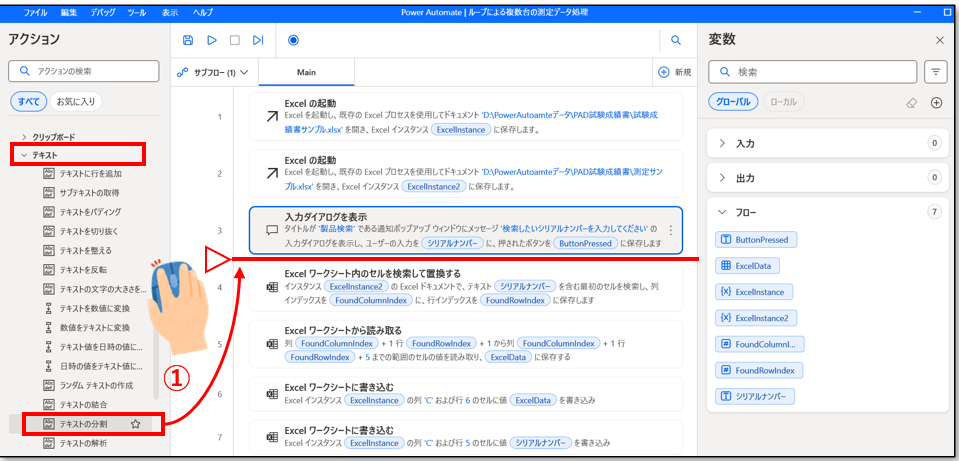Image resolution: width=959 pixels, height=461 pixels.
Task: Open flow search magnifier icon
Action: pyautogui.click(x=676, y=40)
